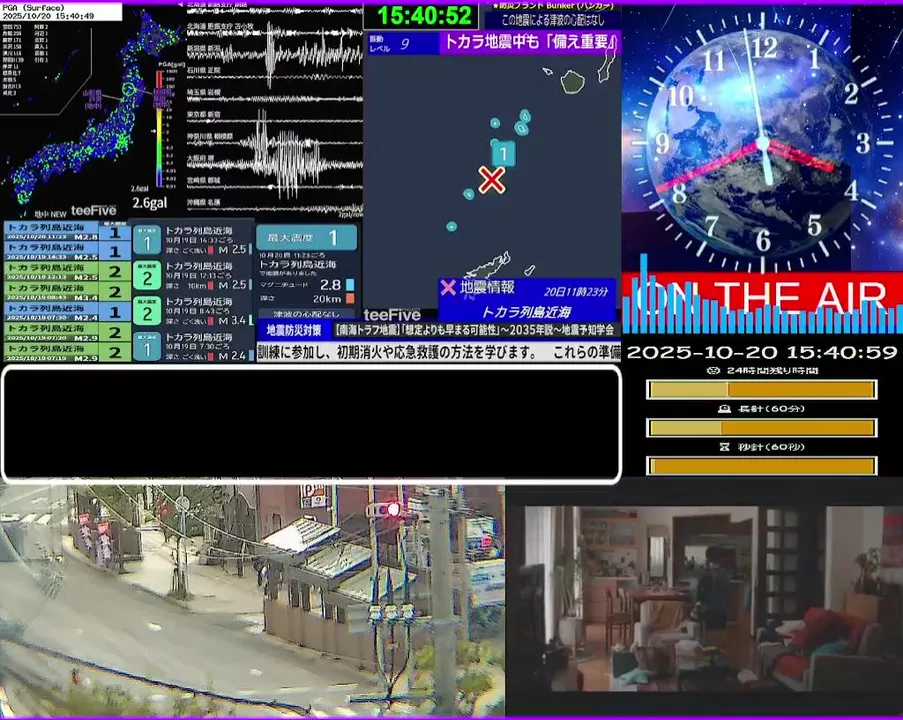Click the intensity 2 badge for 12:13 quake
The image size is (903, 720).
click(x=147, y=275)
